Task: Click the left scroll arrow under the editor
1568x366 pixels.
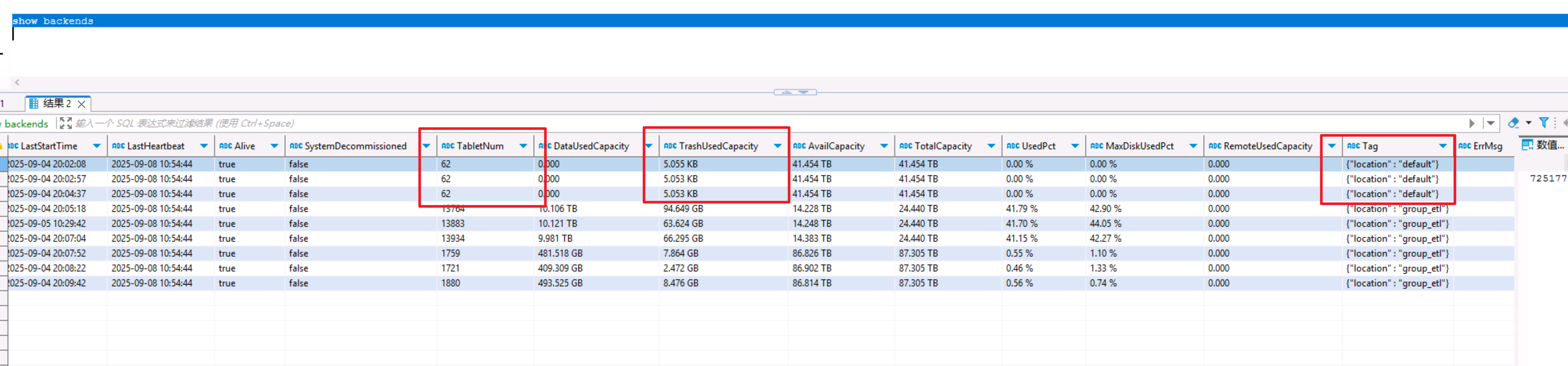Action: tap(17, 82)
